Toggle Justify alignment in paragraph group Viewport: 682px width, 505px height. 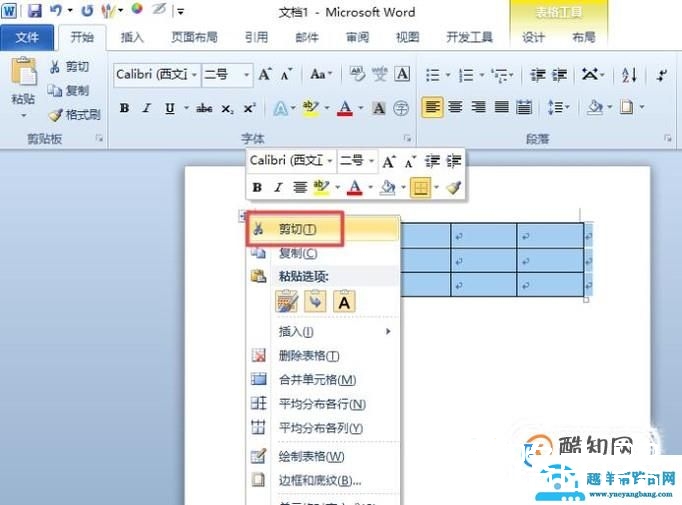point(501,107)
